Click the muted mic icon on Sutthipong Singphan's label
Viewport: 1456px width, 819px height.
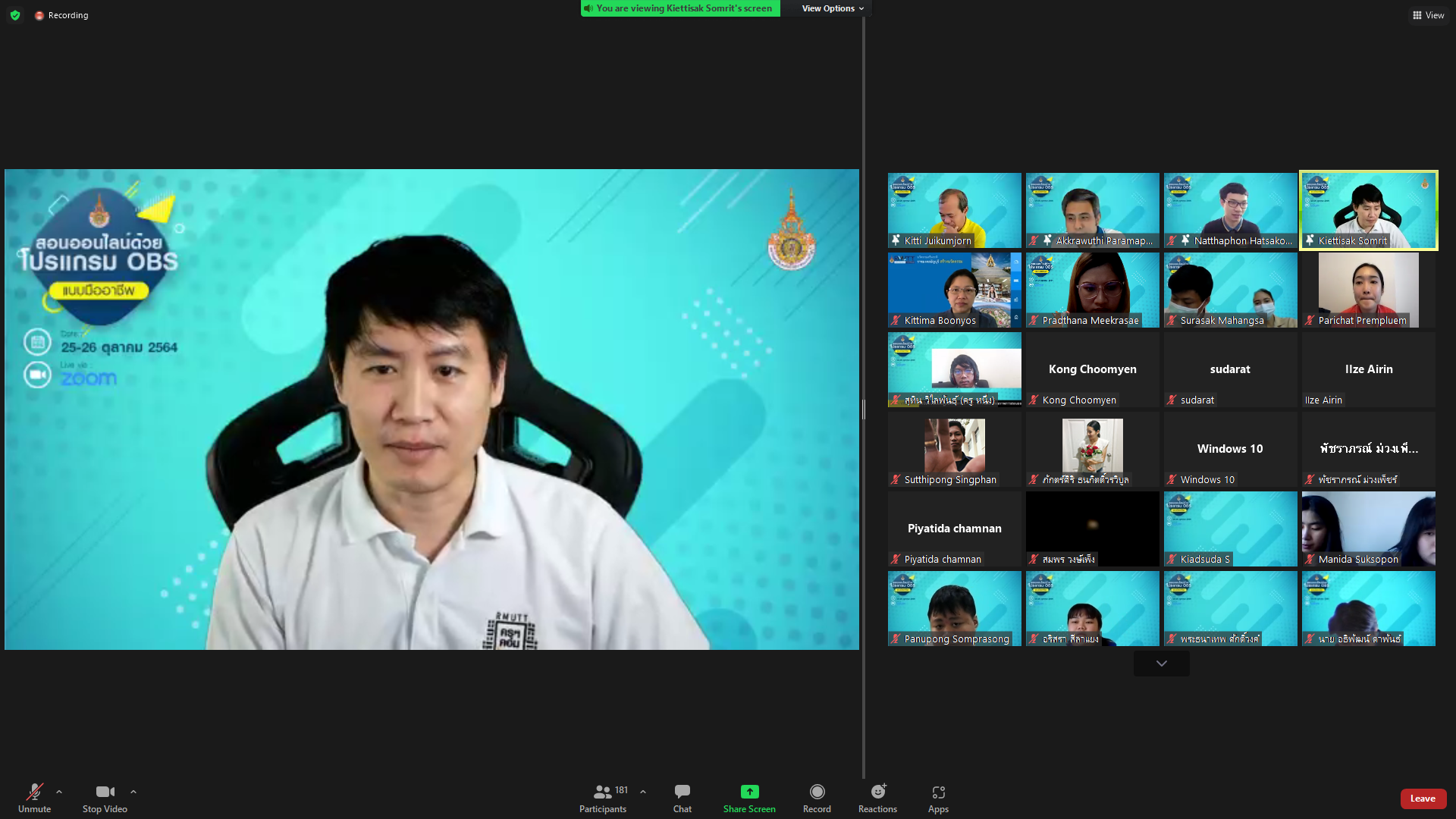896,479
